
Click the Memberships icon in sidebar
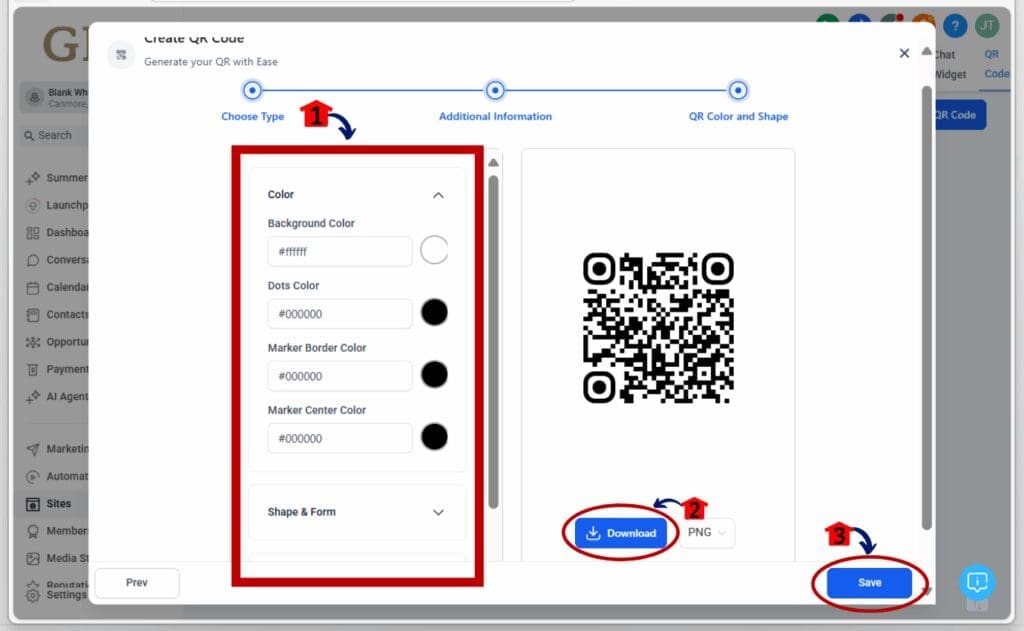(33, 532)
